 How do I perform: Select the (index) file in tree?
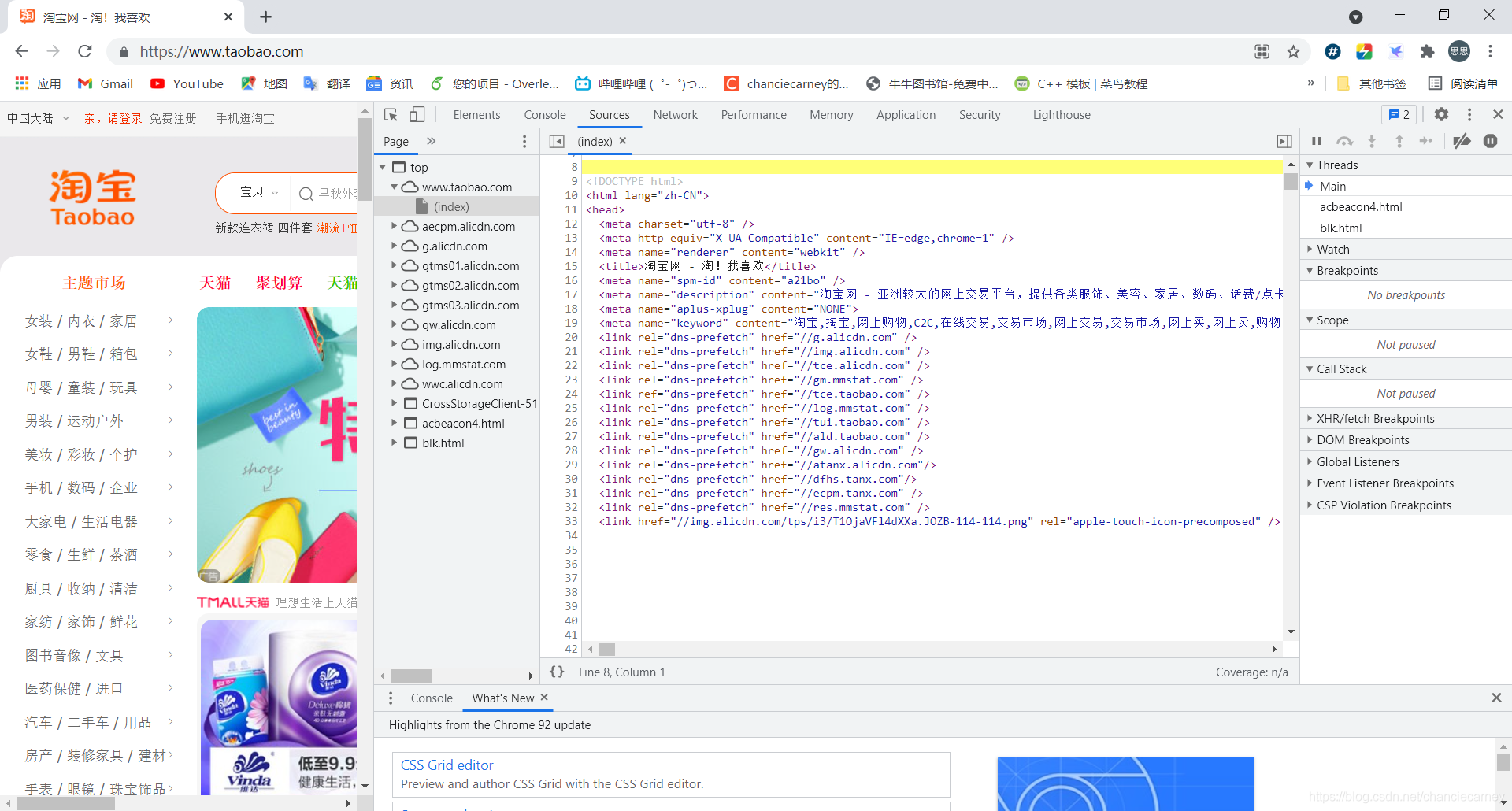451,206
